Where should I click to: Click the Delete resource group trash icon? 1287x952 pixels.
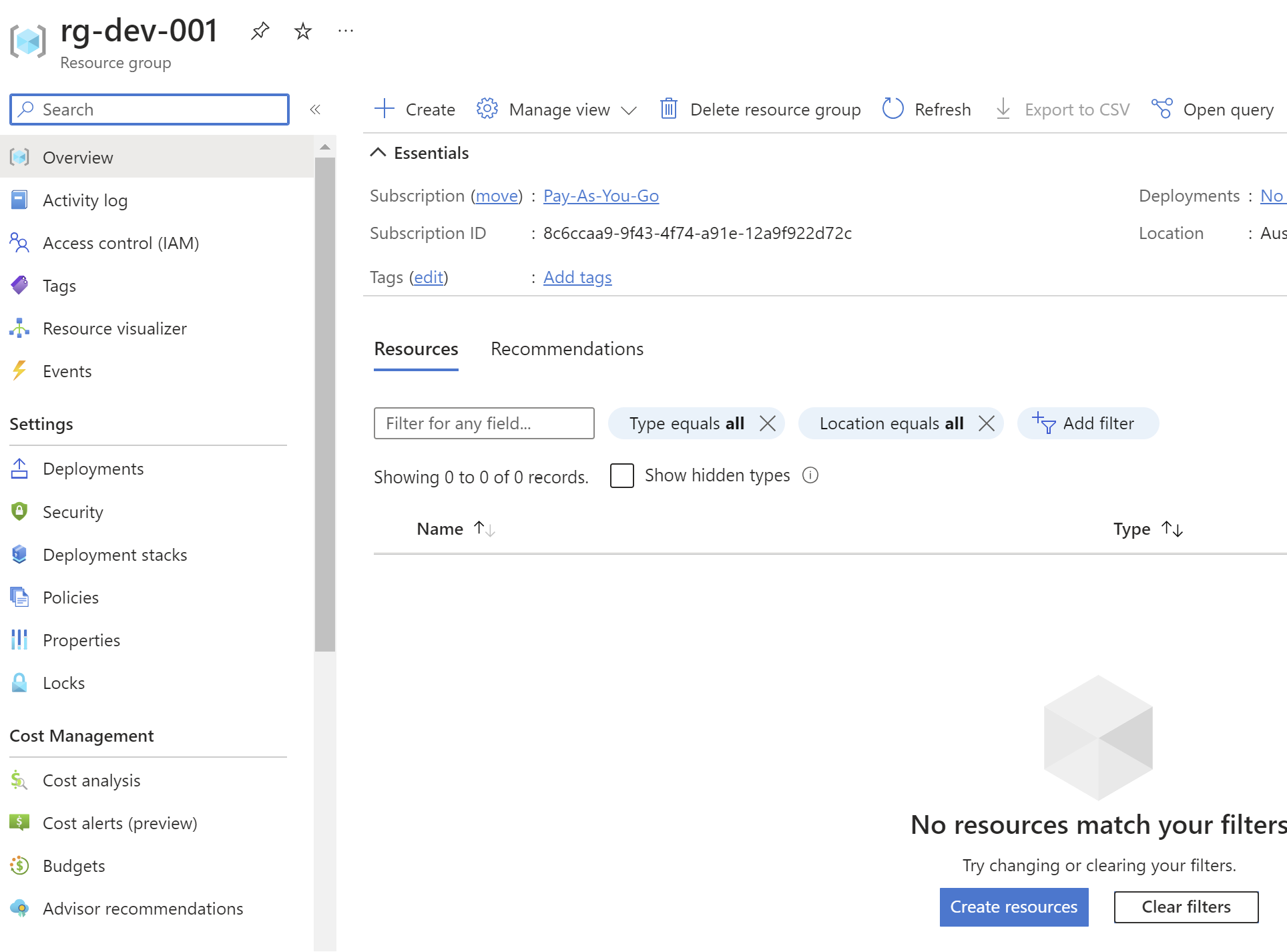(669, 108)
